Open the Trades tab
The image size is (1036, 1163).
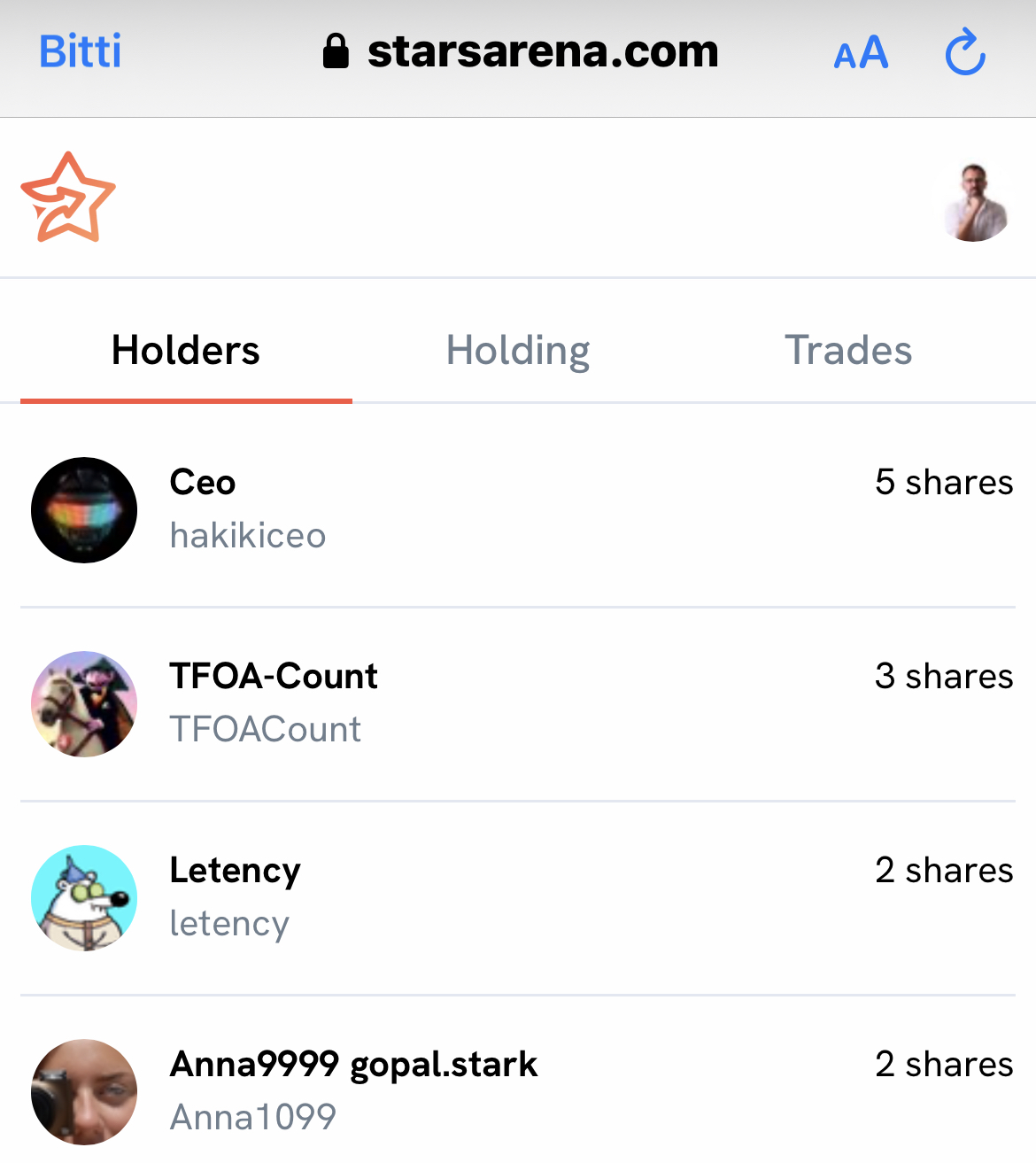coord(847,351)
